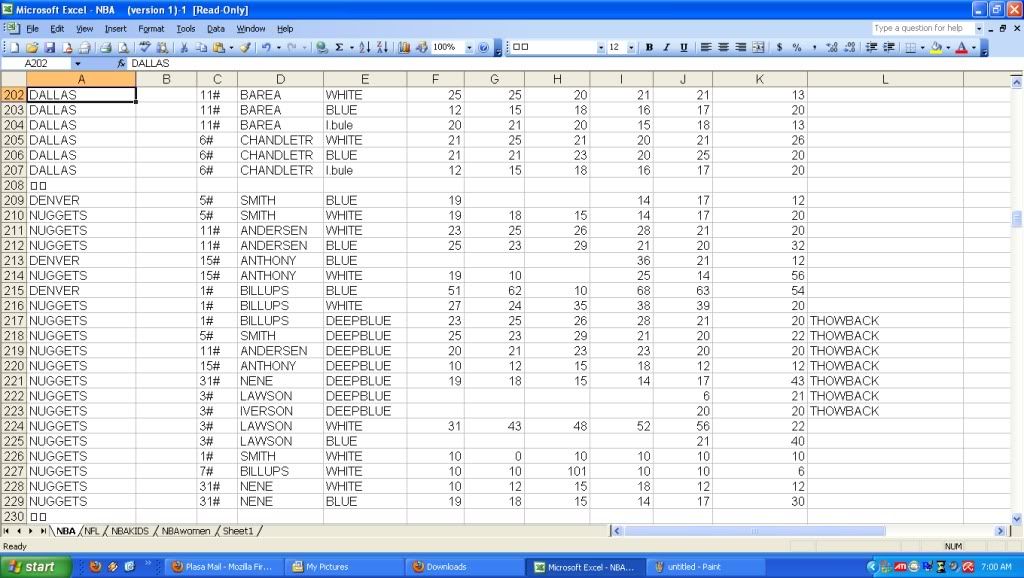Switch to the NFL sheet tab
Screen dimensions: 1024x578
pos(91,531)
